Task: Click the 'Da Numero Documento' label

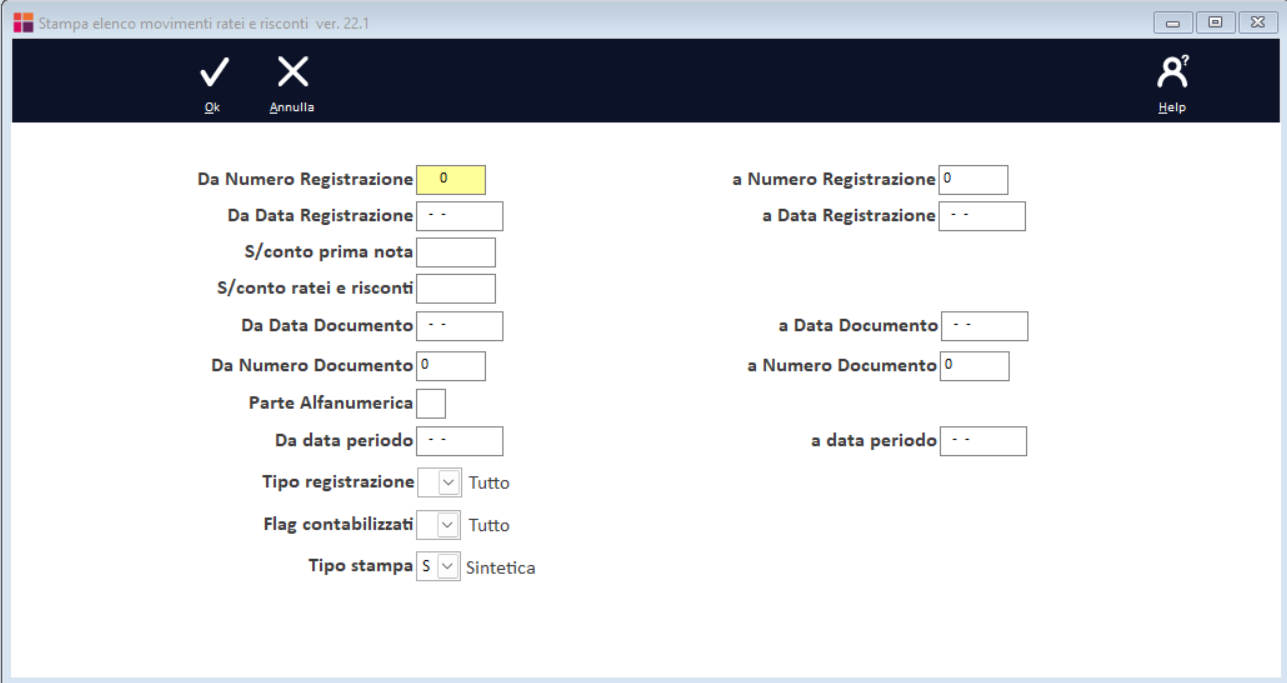Action: (x=312, y=365)
